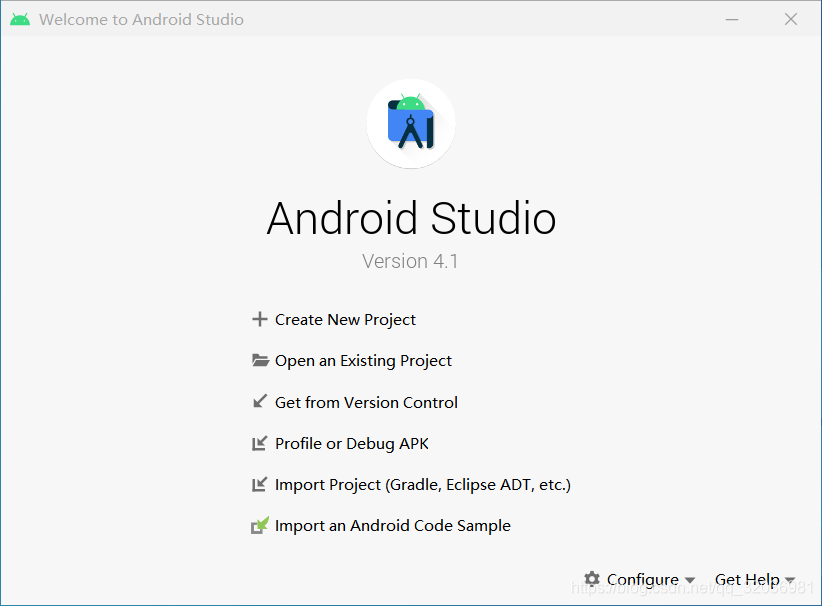Expand the dropdown arrow next to Get Help
This screenshot has width=822, height=606.
point(790,580)
